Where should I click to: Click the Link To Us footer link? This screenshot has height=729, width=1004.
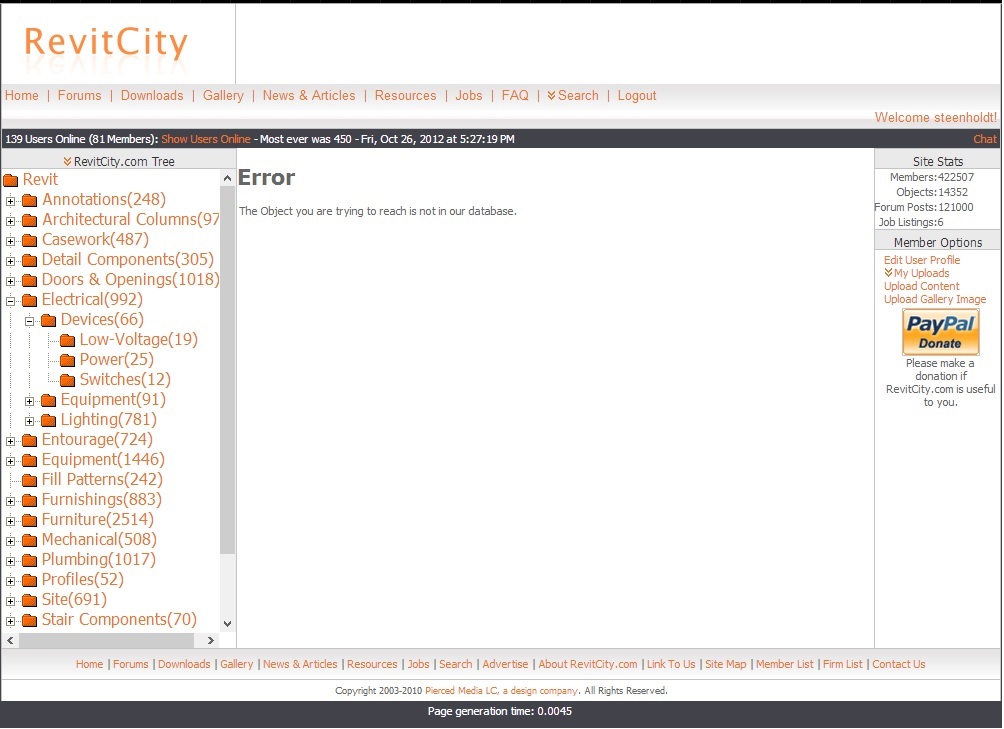(671, 664)
